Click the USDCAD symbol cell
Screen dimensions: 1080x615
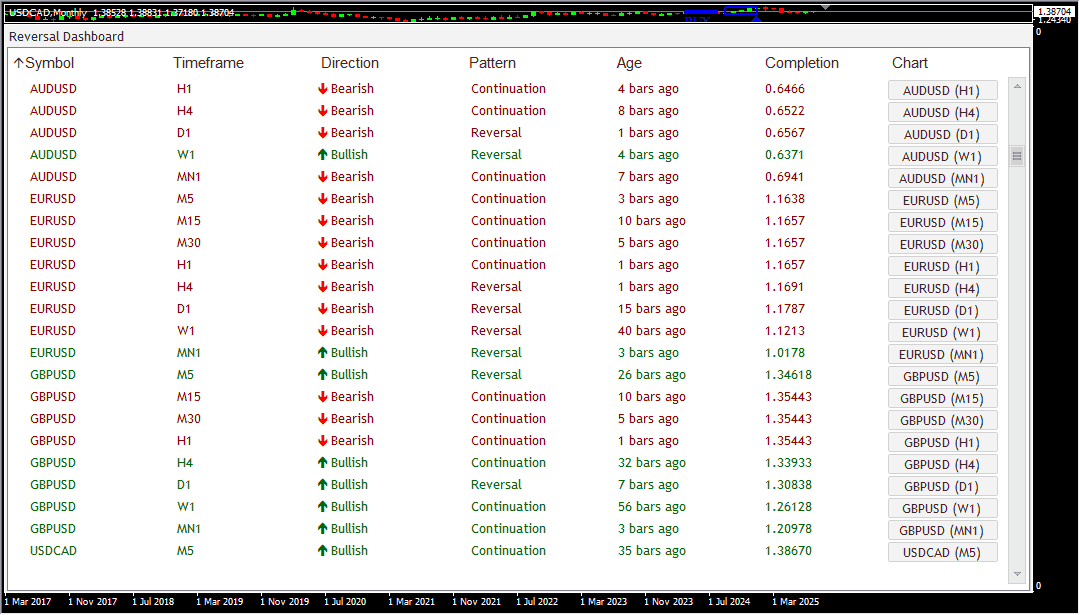[53, 551]
